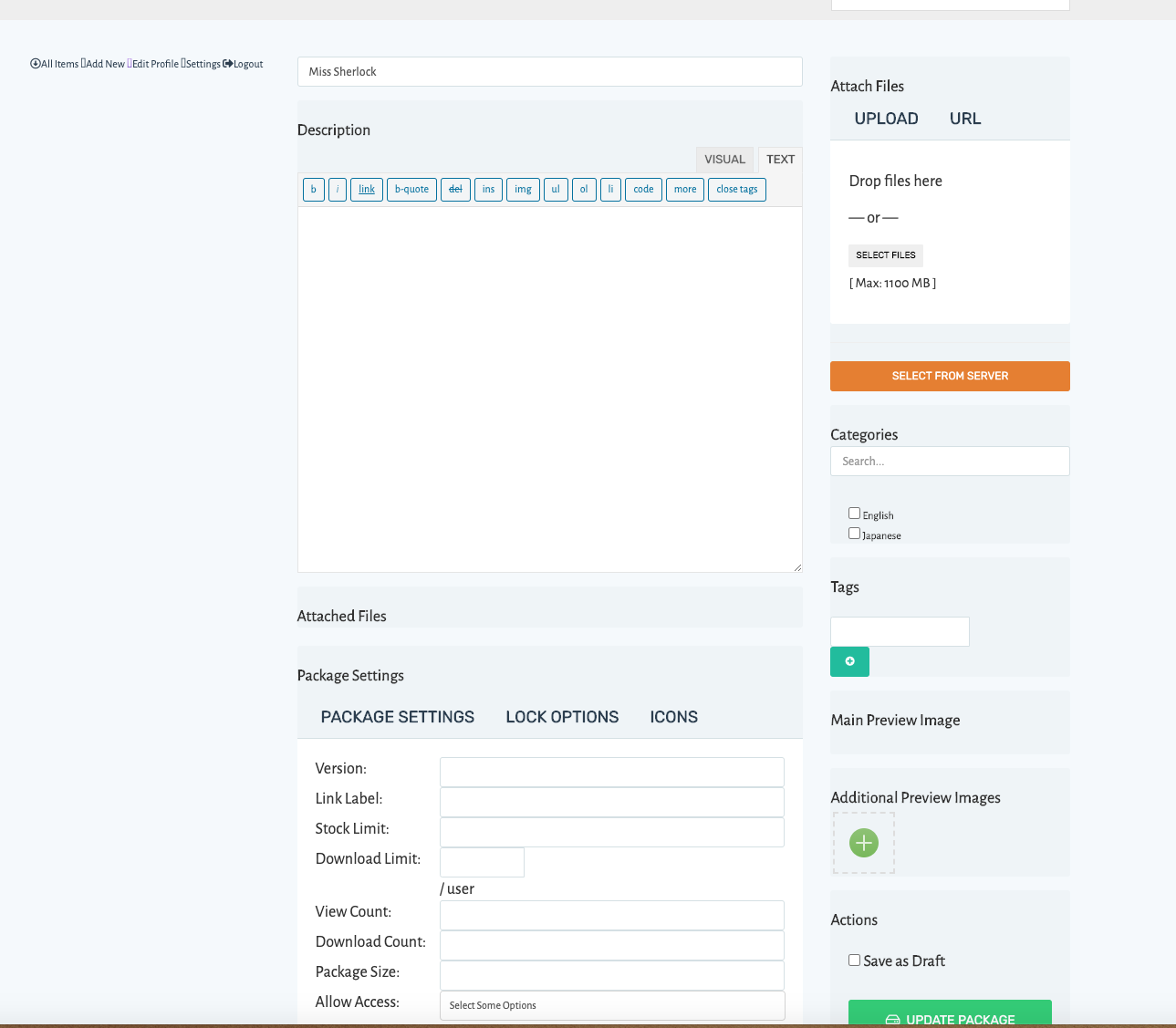The width and height of the screenshot is (1176, 1028).
Task: Insert ordered list with ol button
Action: 584,190
